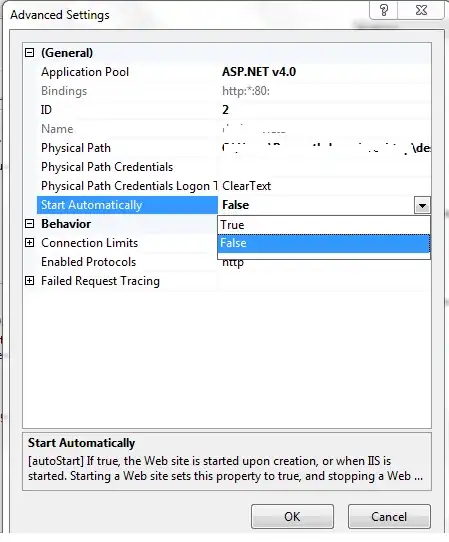The width and height of the screenshot is (449, 542).
Task: Expand Connection Limits node
Action: 30,243
